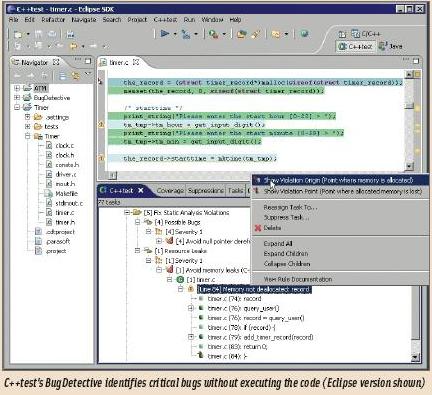Image resolution: width=432 pixels, height=395 pixels.
Task: Click the Search flashlight toolbar icon
Action: [x=256, y=34]
